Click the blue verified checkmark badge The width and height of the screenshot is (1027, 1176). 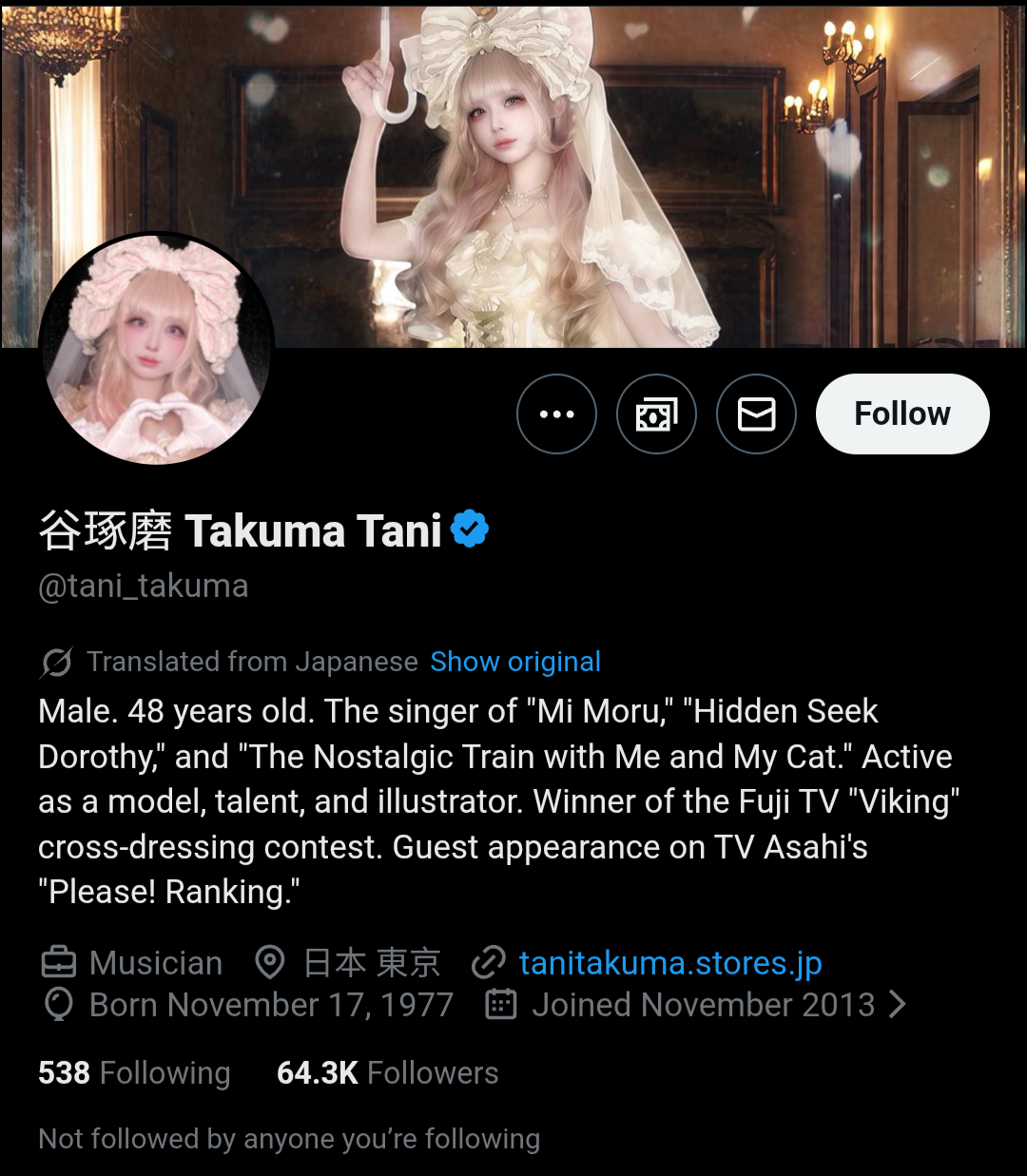(x=470, y=530)
